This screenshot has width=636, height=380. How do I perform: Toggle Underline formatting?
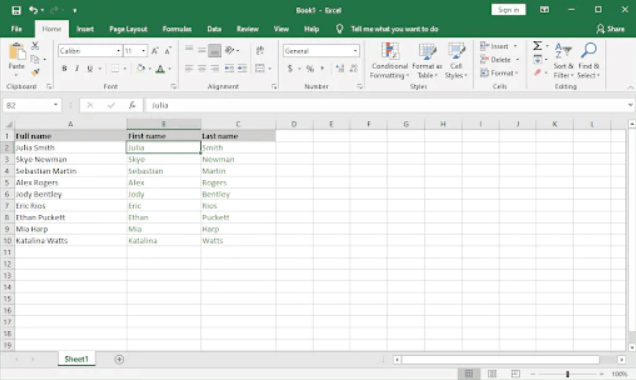click(90, 69)
